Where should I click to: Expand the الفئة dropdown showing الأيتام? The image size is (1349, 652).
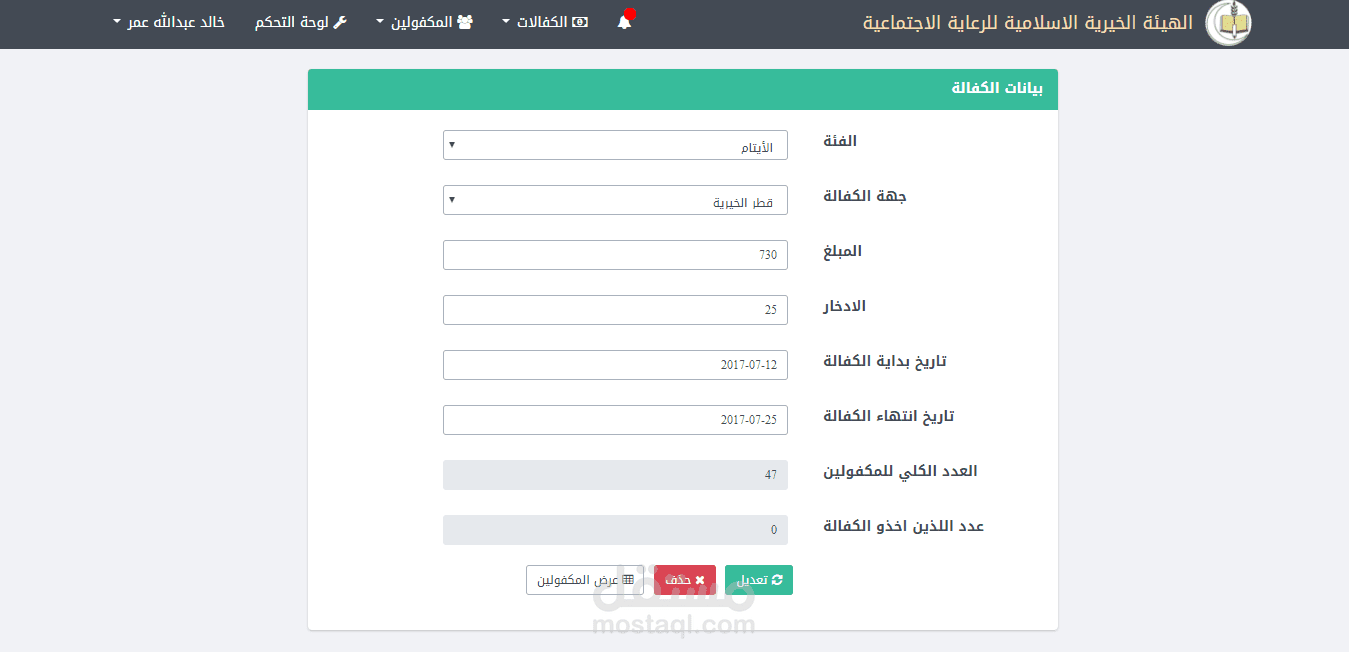615,145
